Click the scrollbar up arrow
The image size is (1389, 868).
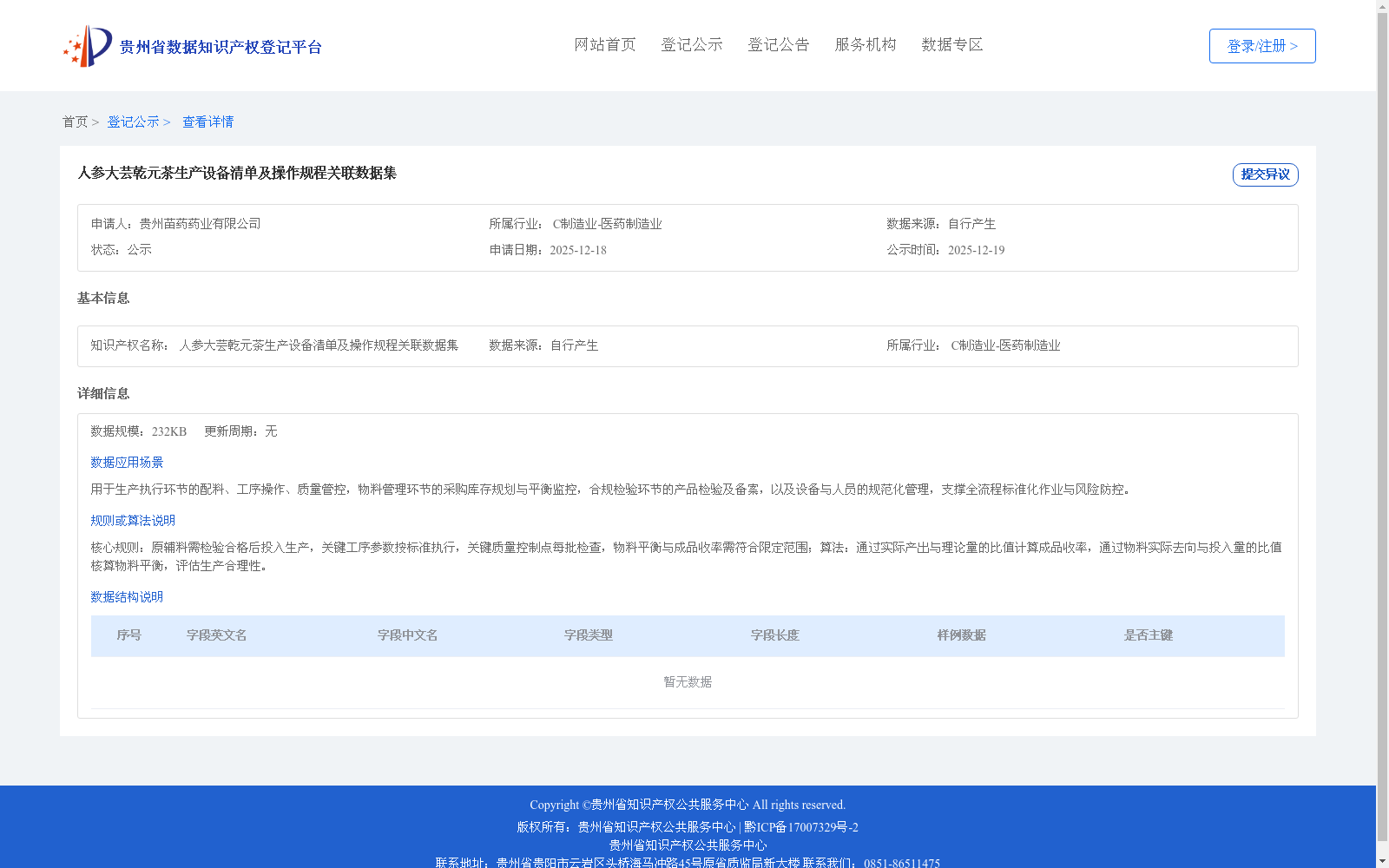tap(1382, 6)
